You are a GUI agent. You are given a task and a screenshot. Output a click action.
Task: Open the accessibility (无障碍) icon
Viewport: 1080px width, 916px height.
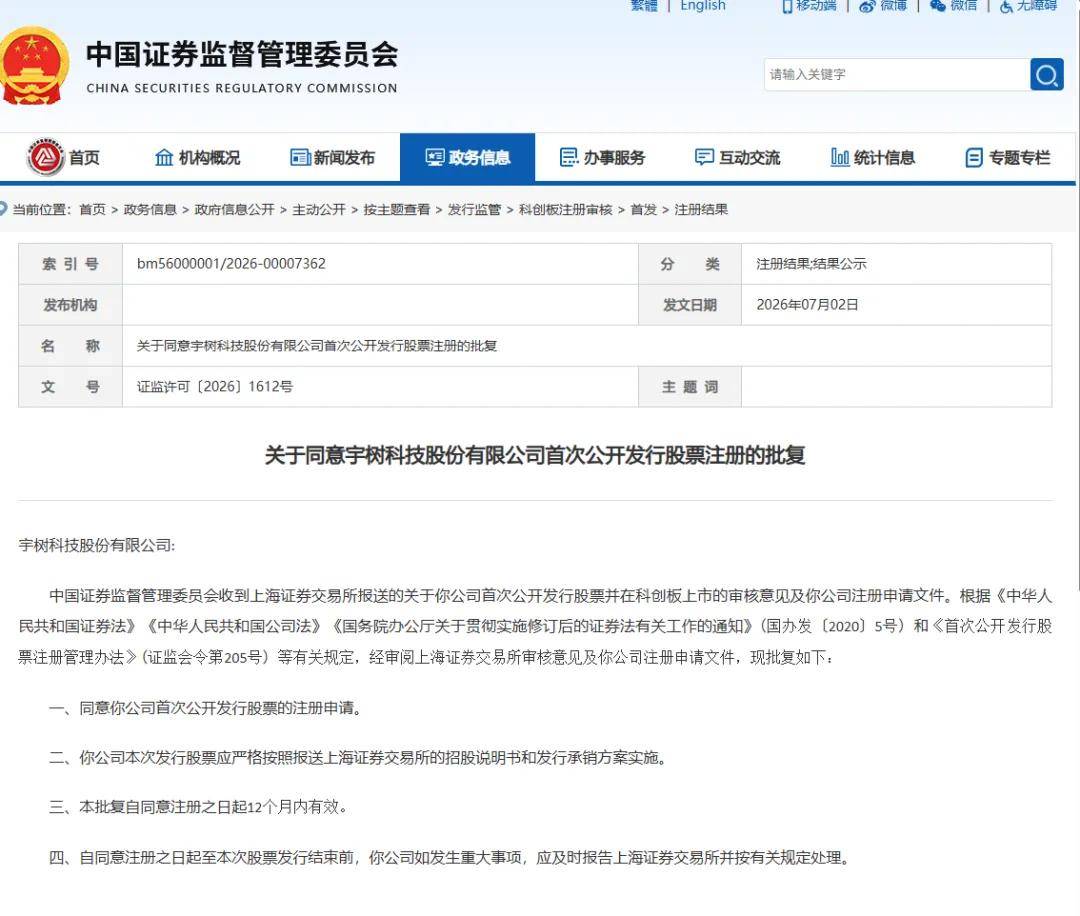tap(1006, 6)
